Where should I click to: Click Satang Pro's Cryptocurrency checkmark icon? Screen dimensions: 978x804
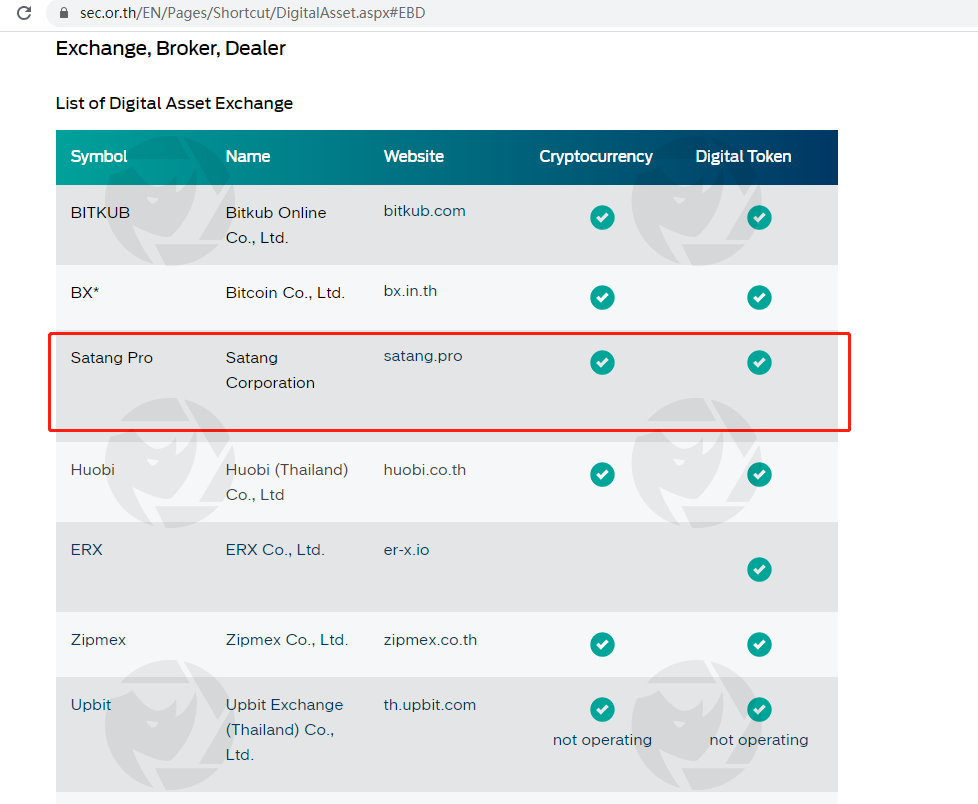[x=602, y=362]
